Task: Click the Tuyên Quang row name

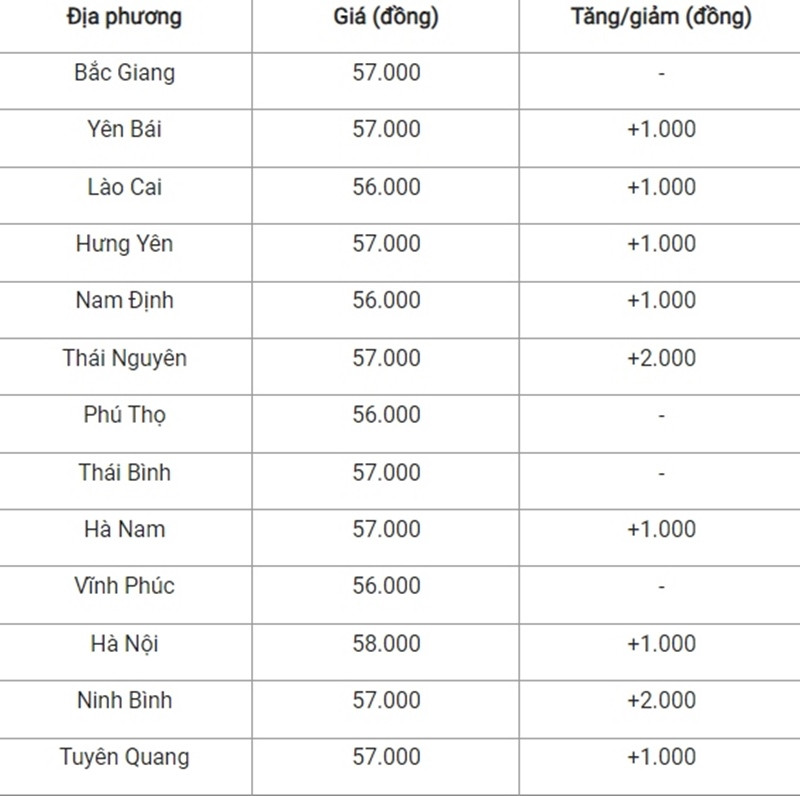Action: [x=124, y=757]
